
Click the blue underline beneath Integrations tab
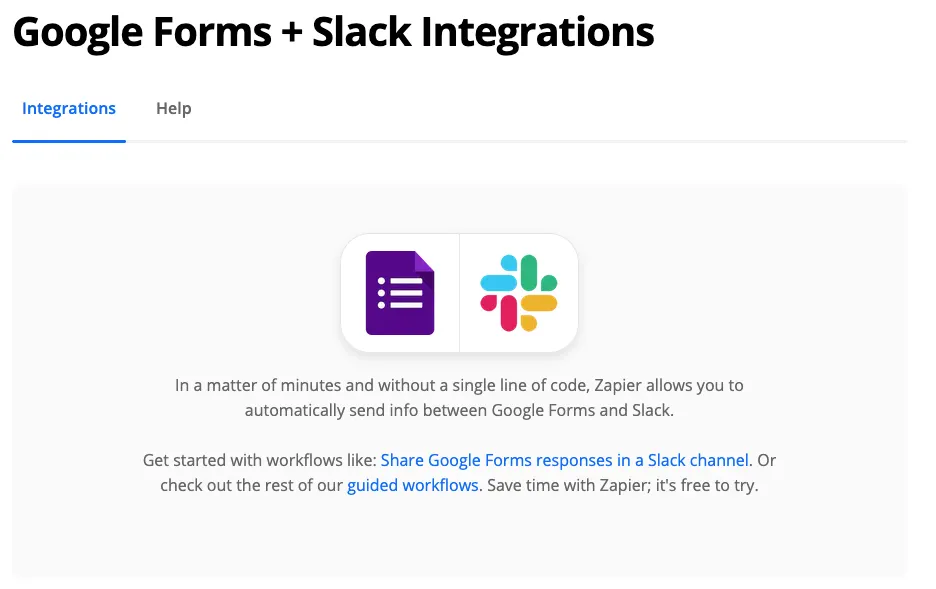[x=69, y=141]
